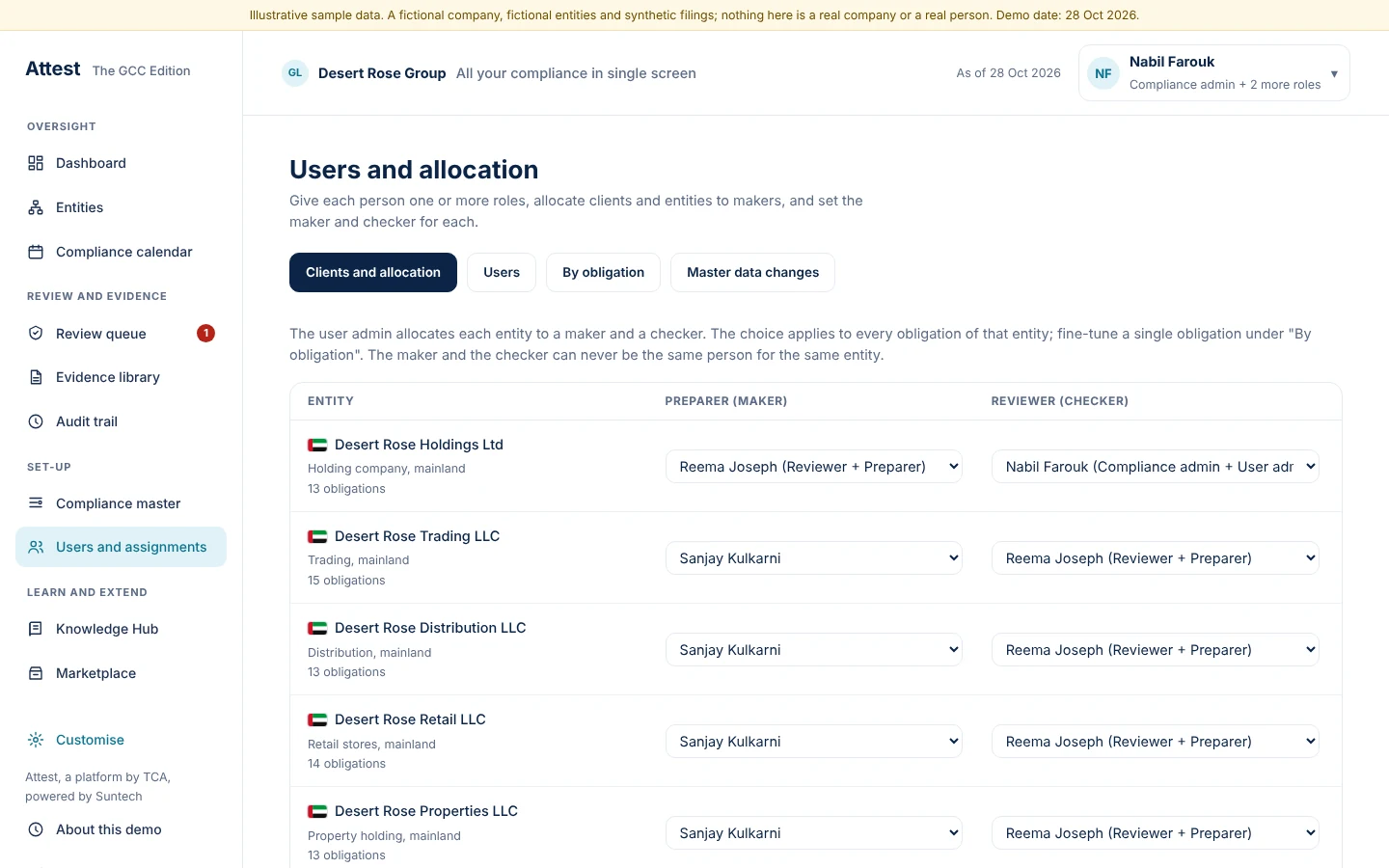Click the Compliance master list icon
The image size is (1389, 868).
tap(36, 503)
